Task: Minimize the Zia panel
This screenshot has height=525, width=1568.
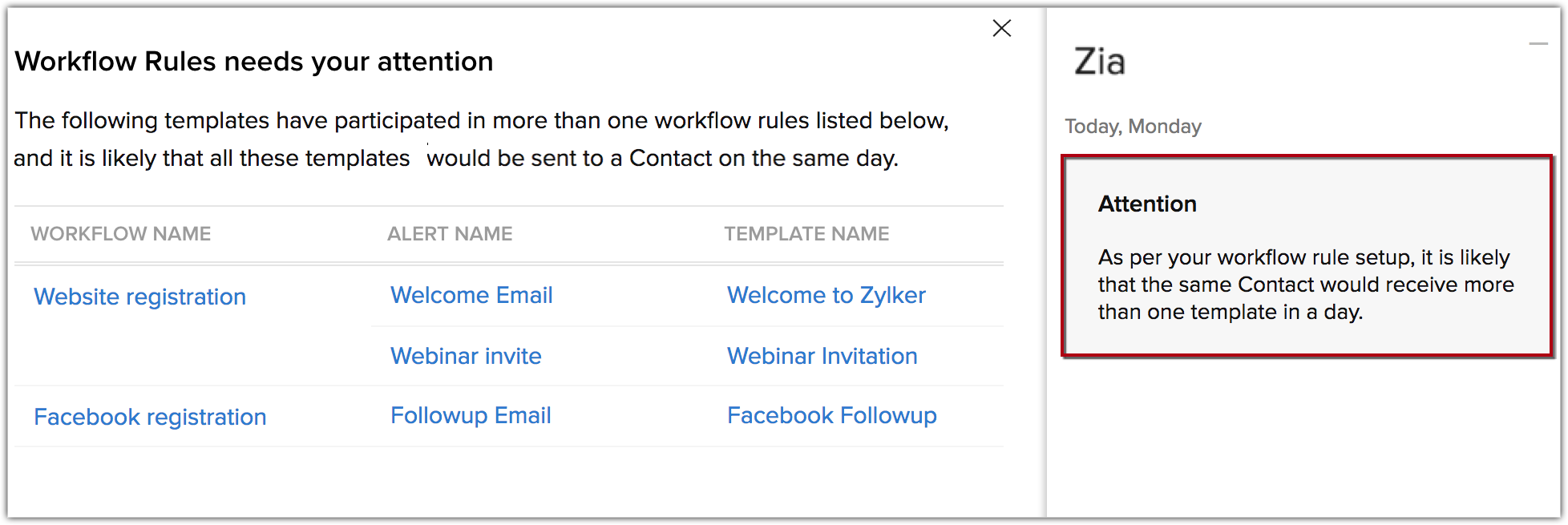Action: pyautogui.click(x=1538, y=44)
